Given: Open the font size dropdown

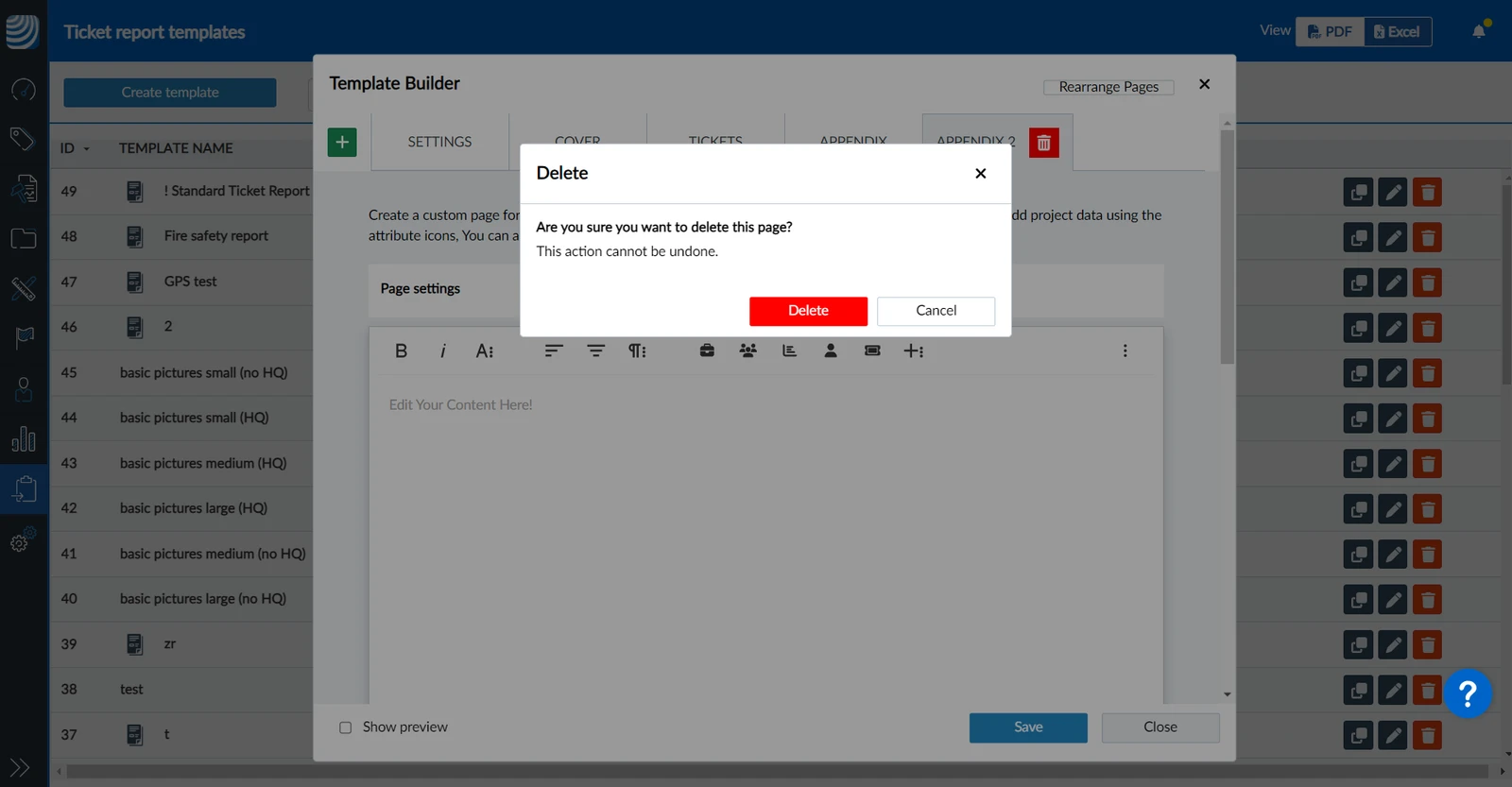Looking at the screenshot, I should [x=484, y=351].
